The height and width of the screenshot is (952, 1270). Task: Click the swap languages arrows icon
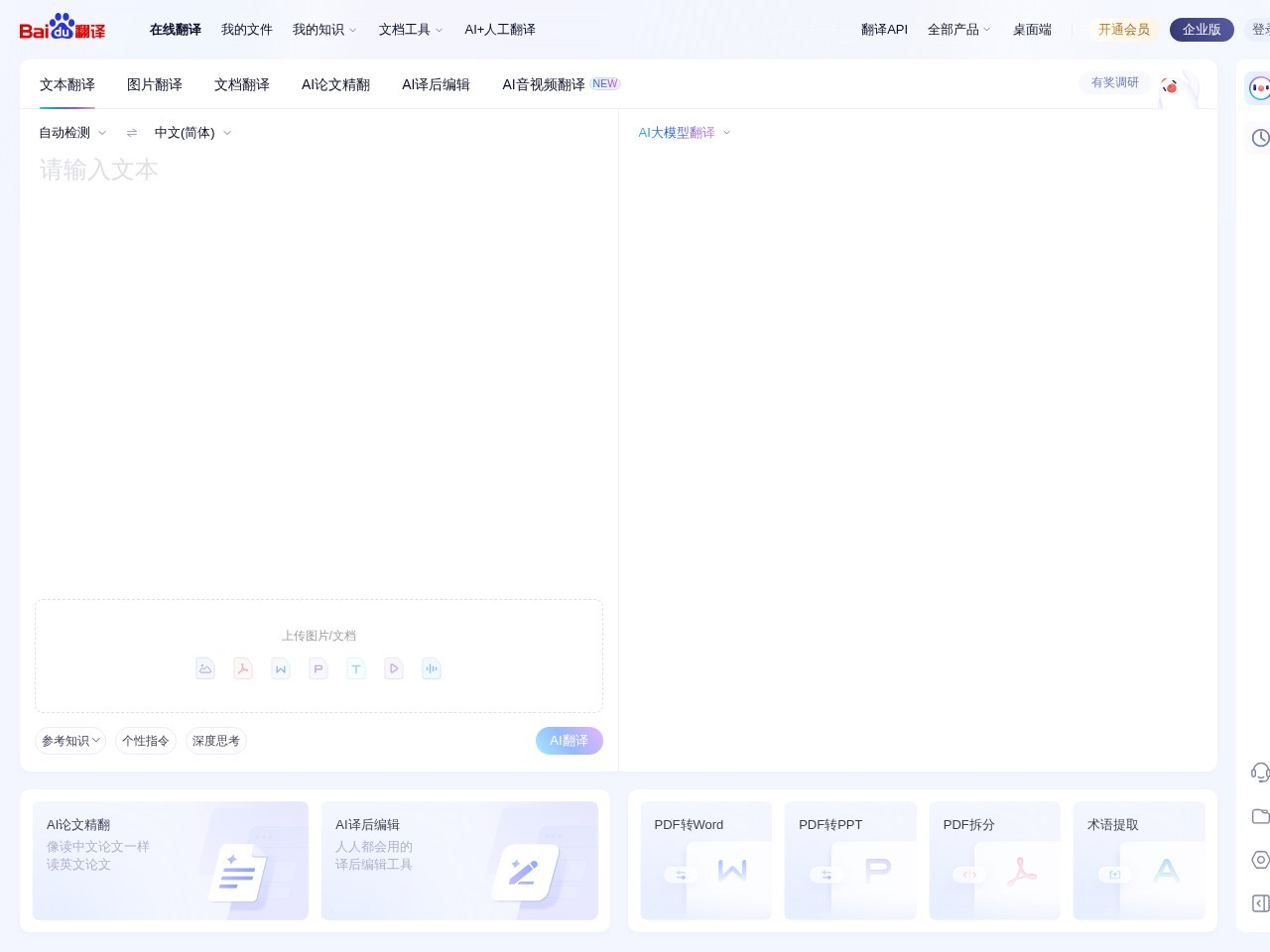(x=132, y=132)
